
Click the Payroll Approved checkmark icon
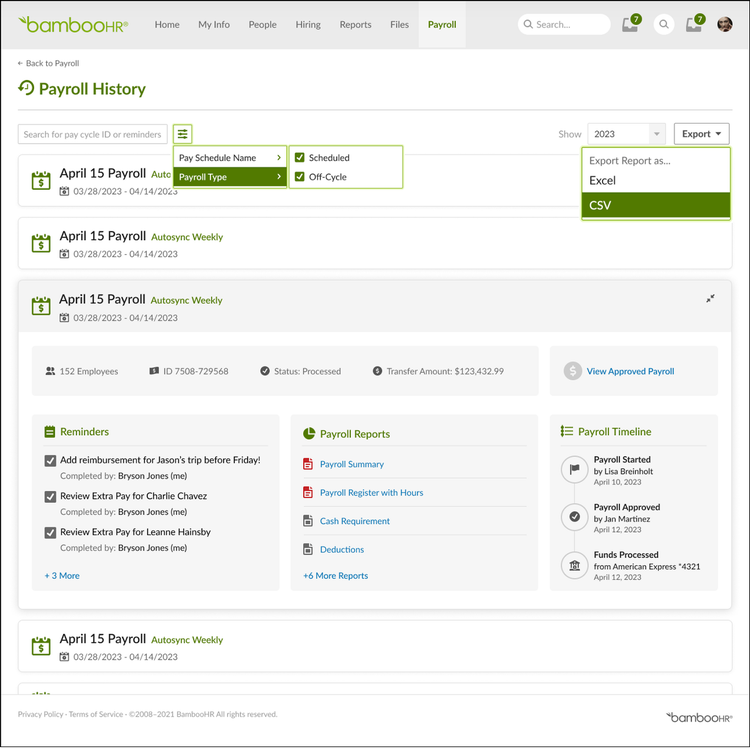pyautogui.click(x=574, y=517)
